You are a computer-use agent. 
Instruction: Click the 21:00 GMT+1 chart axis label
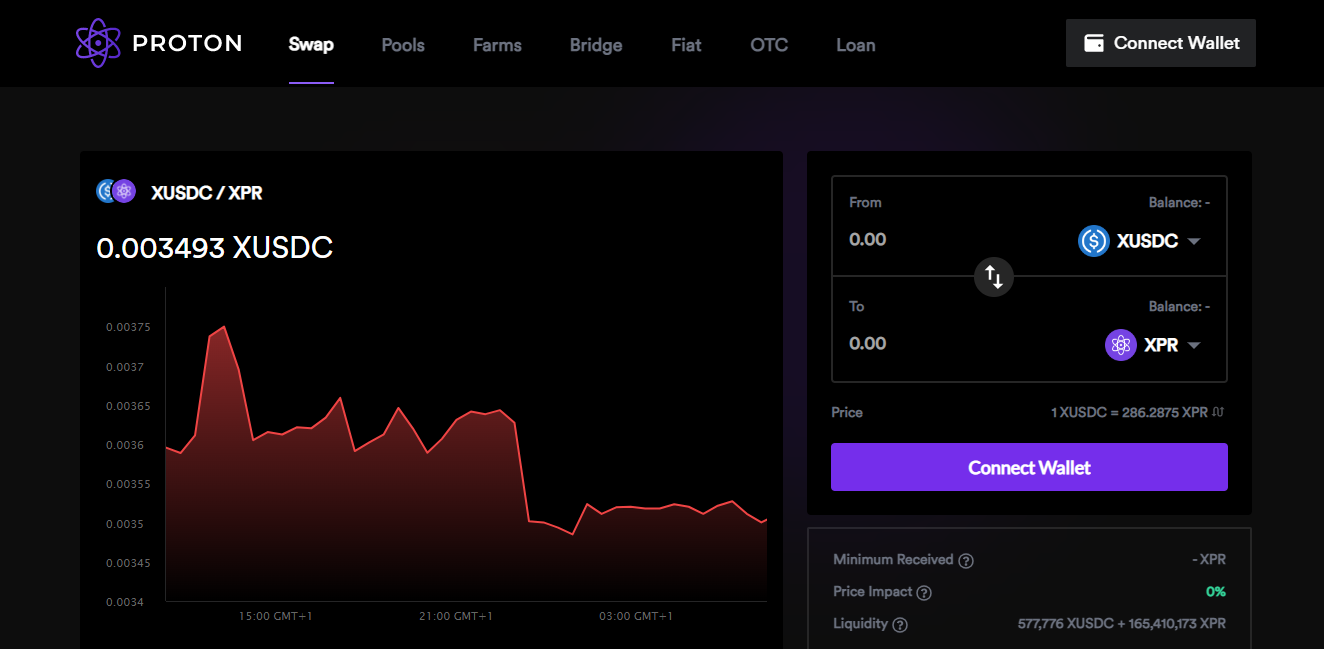pyautogui.click(x=455, y=616)
